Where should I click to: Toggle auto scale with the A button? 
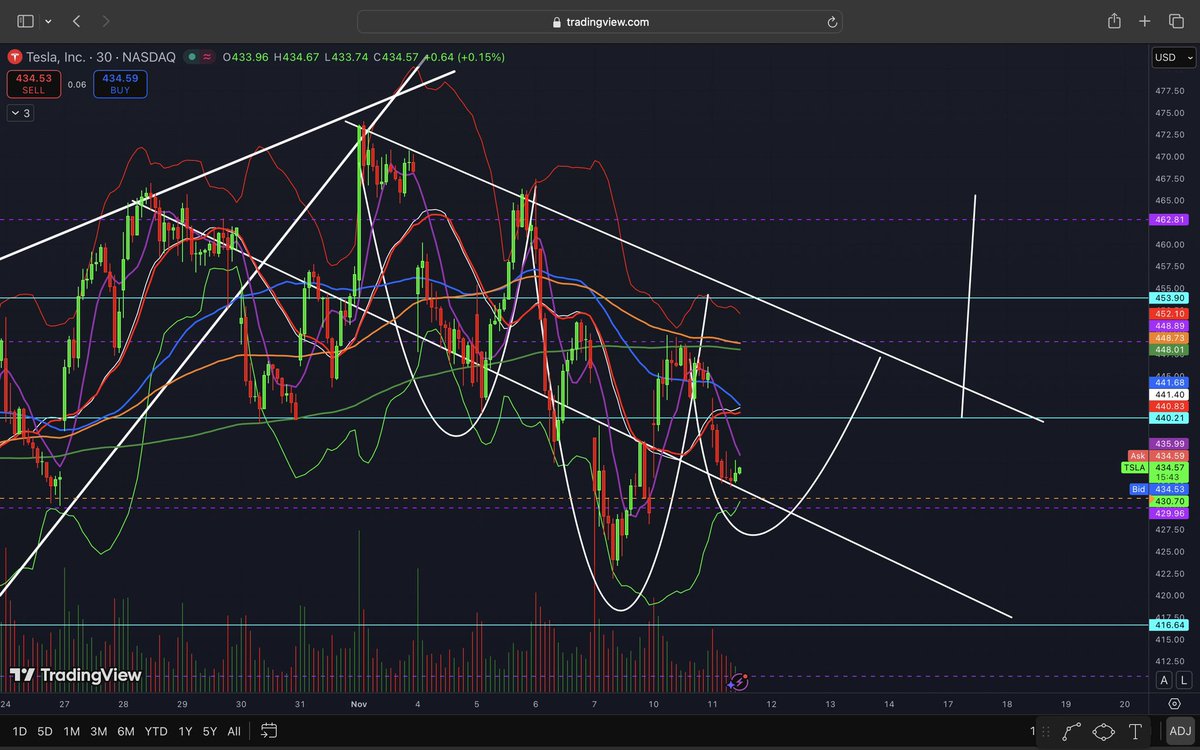[x=1164, y=680]
